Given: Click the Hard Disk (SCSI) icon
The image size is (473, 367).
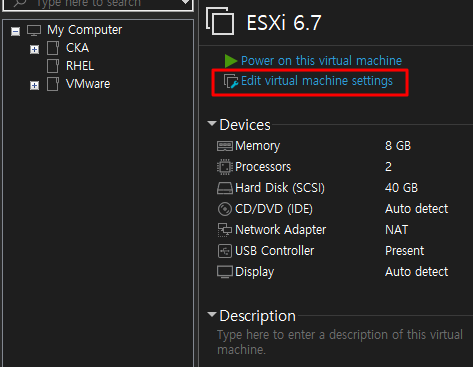Looking at the screenshot, I should (225, 188).
